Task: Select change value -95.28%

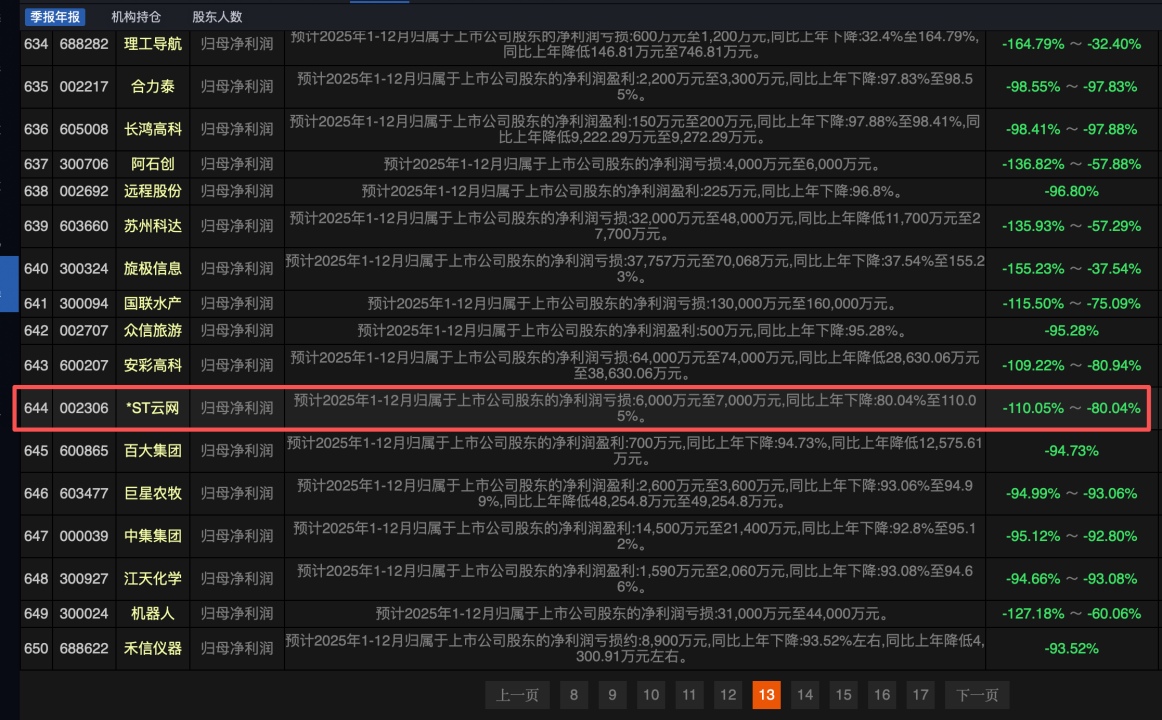Action: pyautogui.click(x=1071, y=330)
